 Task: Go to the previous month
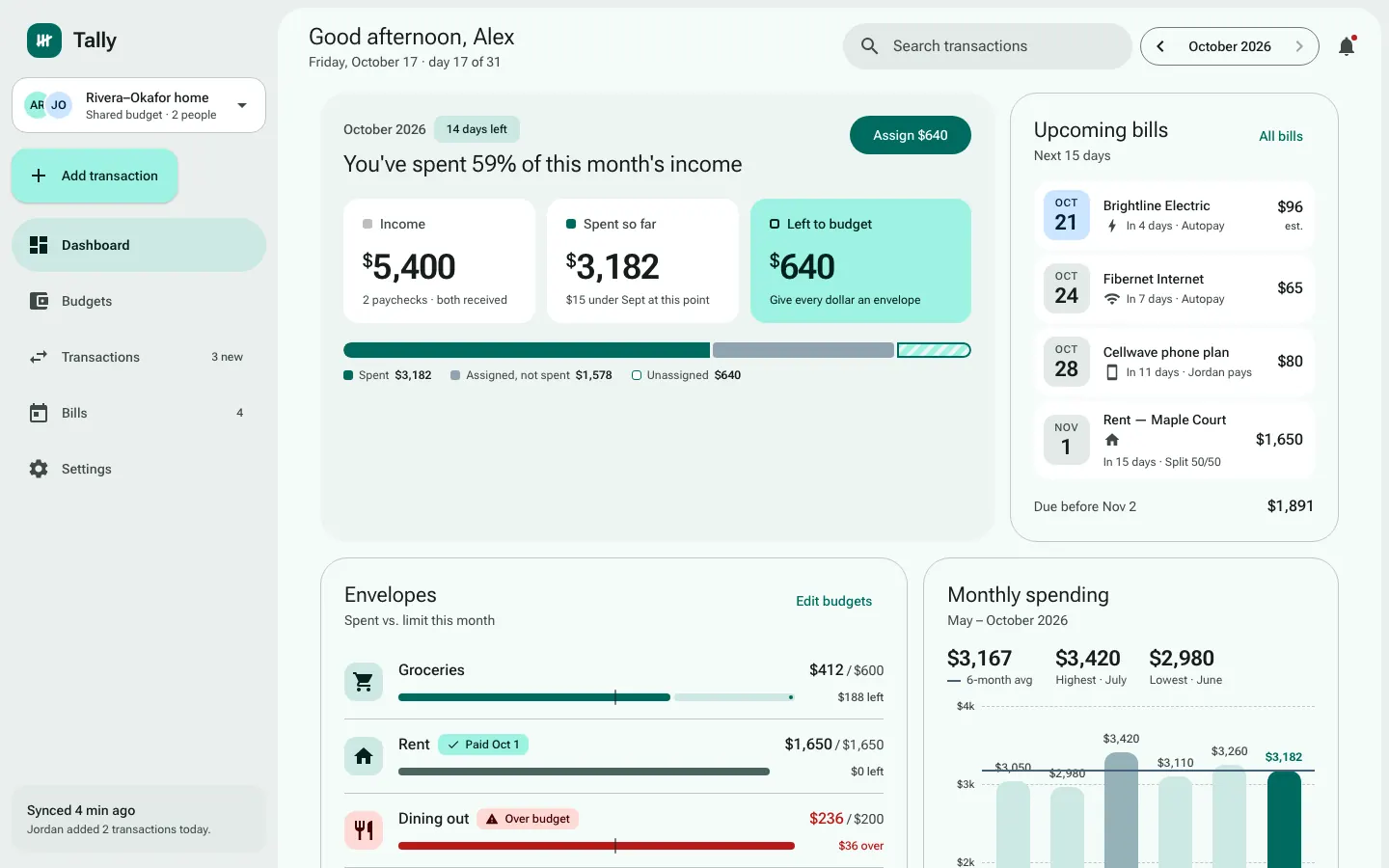pyautogui.click(x=1160, y=46)
